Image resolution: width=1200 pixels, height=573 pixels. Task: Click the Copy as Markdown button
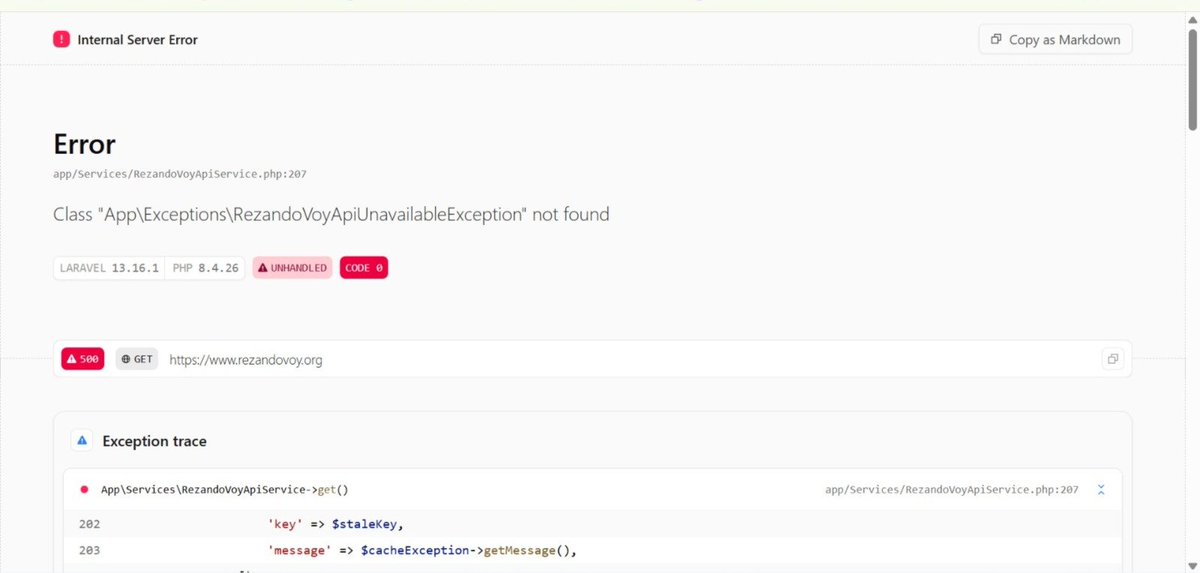pyautogui.click(x=1055, y=40)
